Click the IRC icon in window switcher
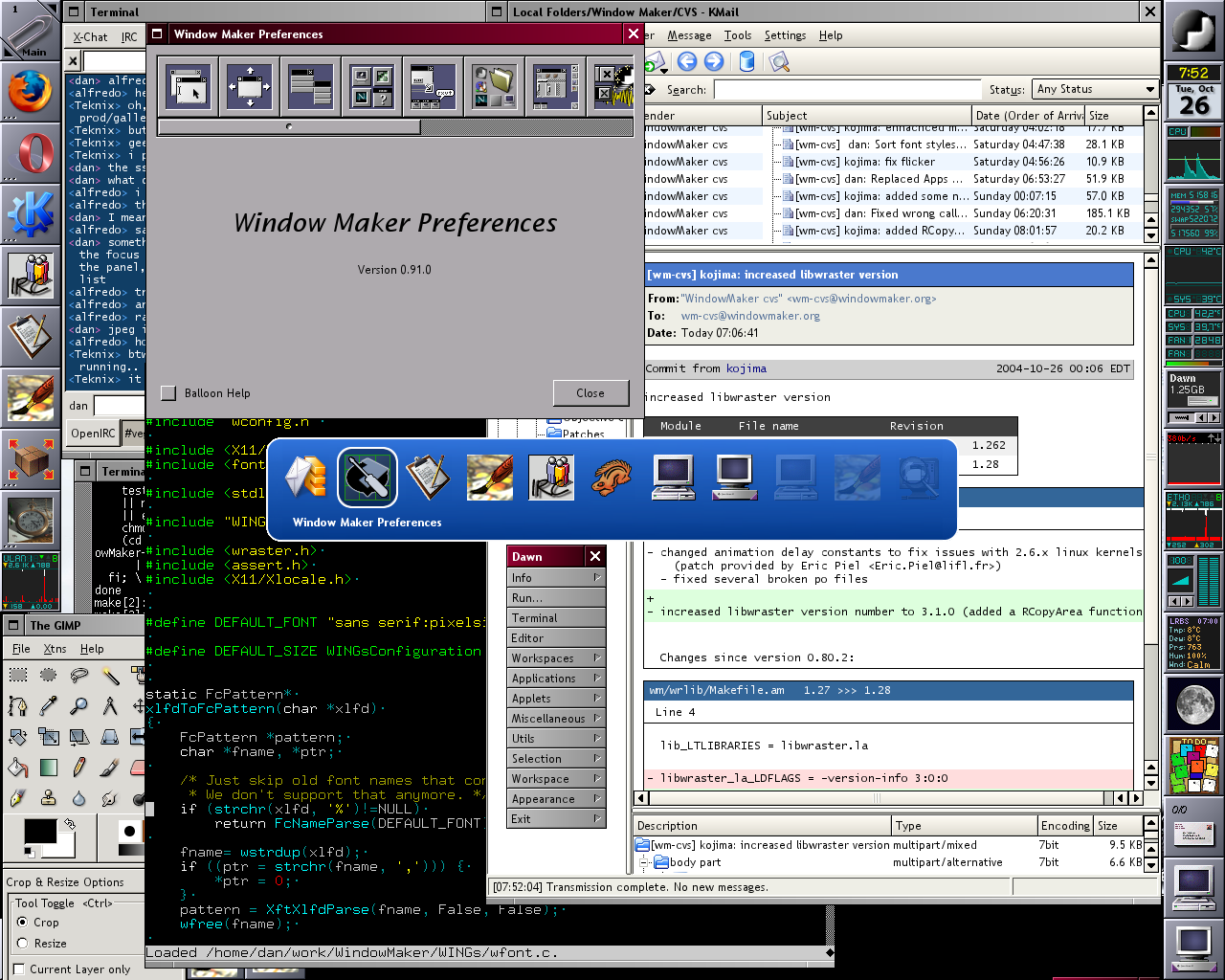 click(x=551, y=477)
